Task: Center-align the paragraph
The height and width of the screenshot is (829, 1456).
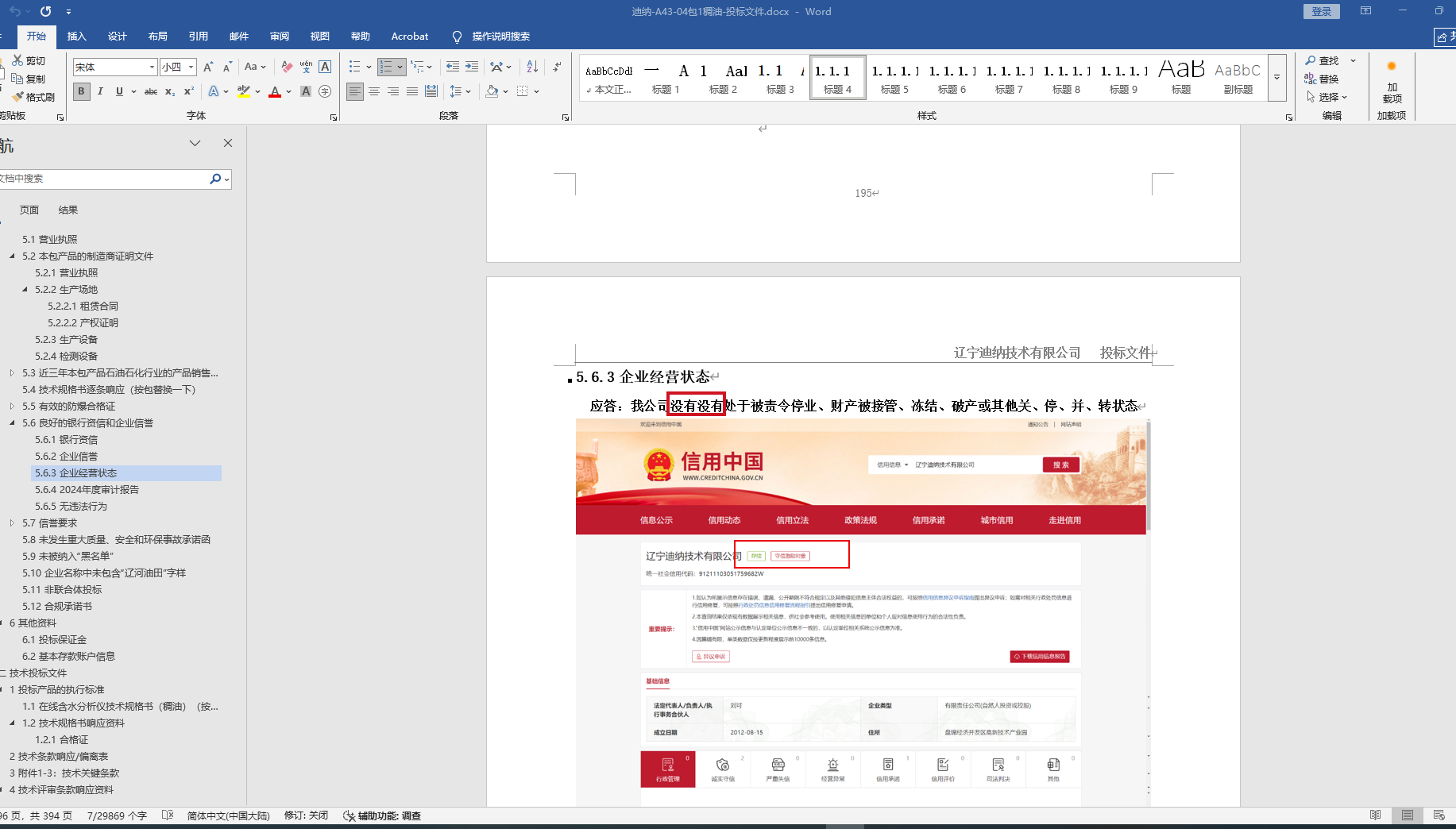Action: pos(374,92)
